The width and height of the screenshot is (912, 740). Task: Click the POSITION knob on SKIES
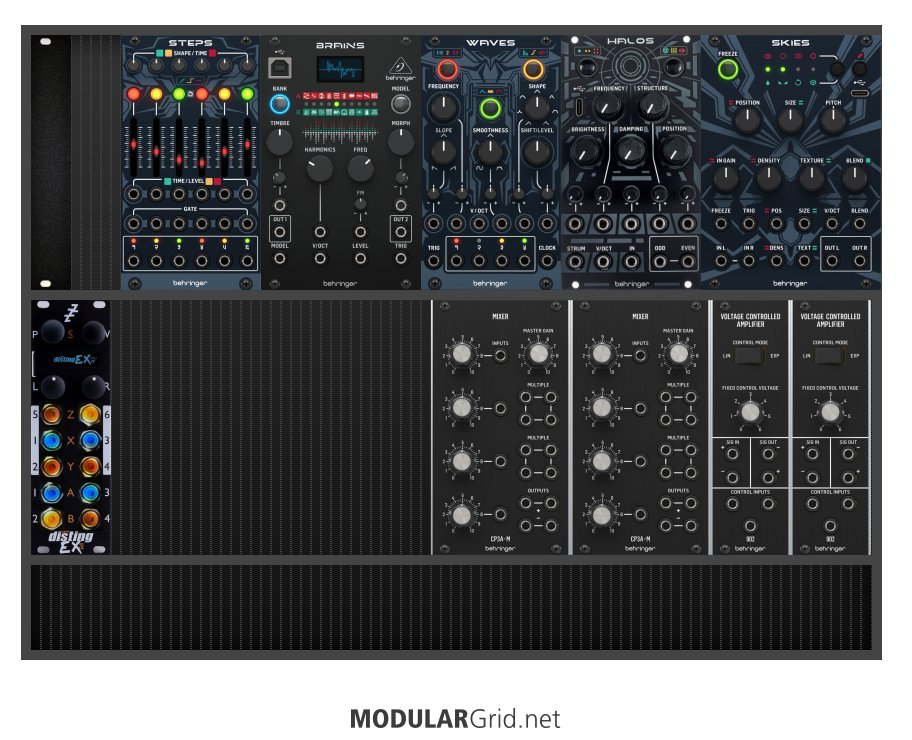tap(747, 120)
